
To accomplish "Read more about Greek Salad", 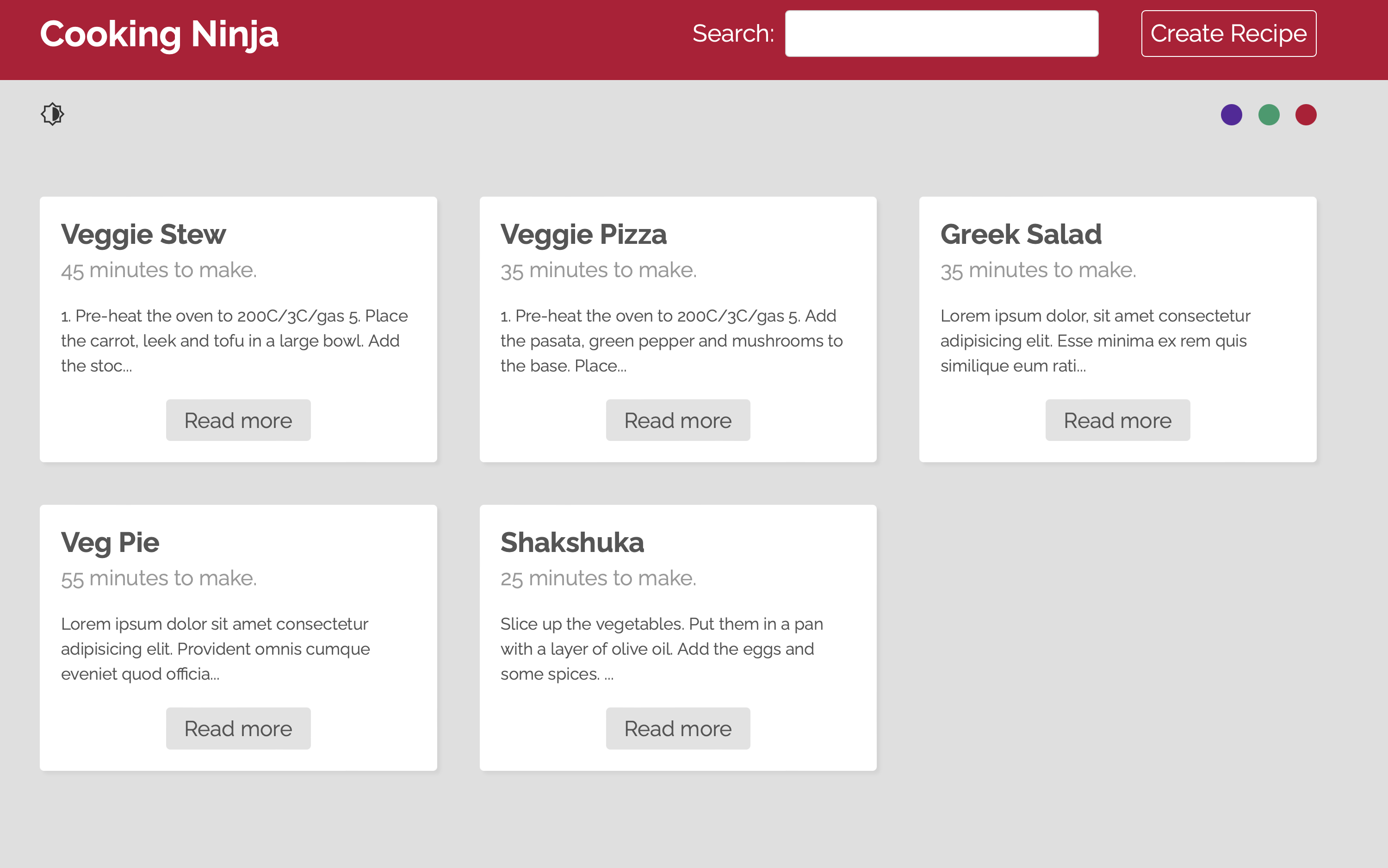I will 1118,420.
